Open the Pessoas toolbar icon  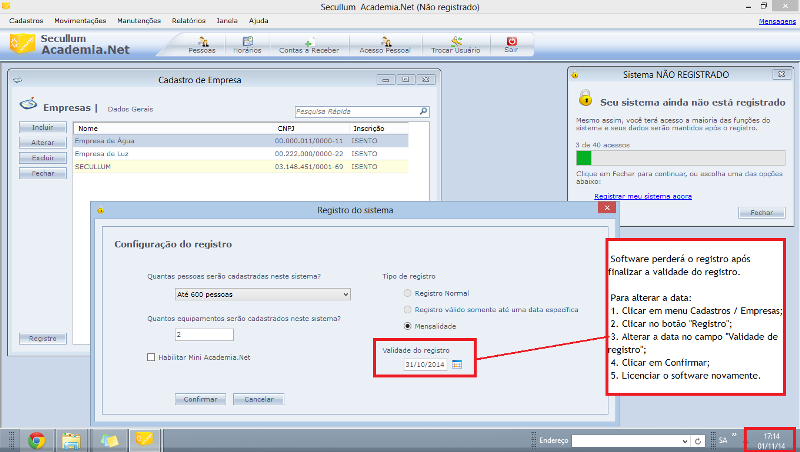pyautogui.click(x=201, y=44)
